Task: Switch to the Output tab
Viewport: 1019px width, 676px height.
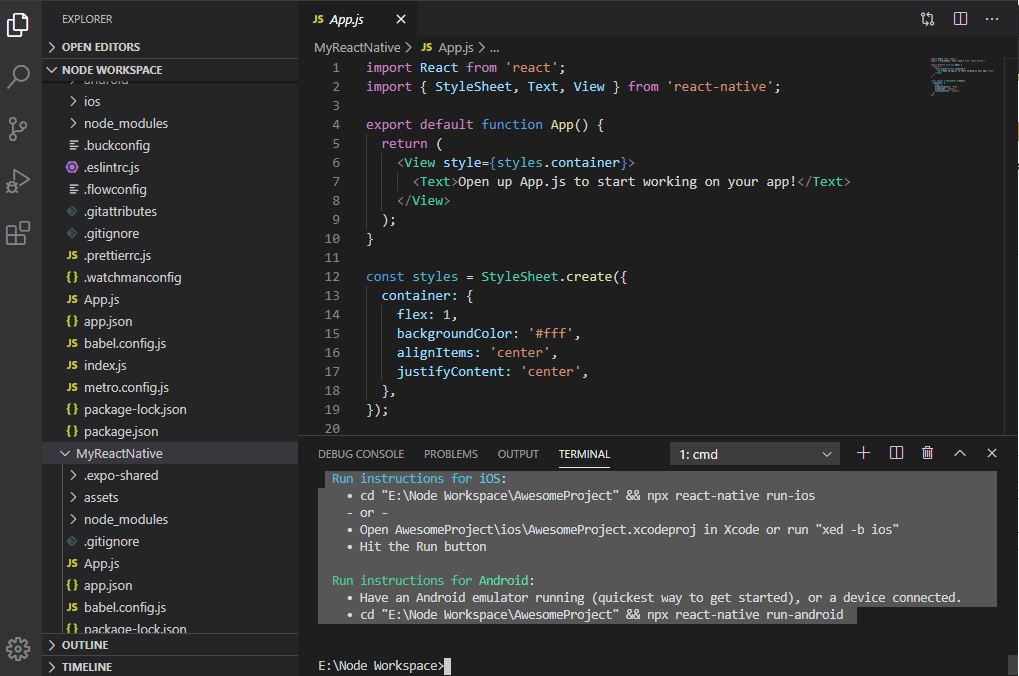Action: (x=518, y=454)
